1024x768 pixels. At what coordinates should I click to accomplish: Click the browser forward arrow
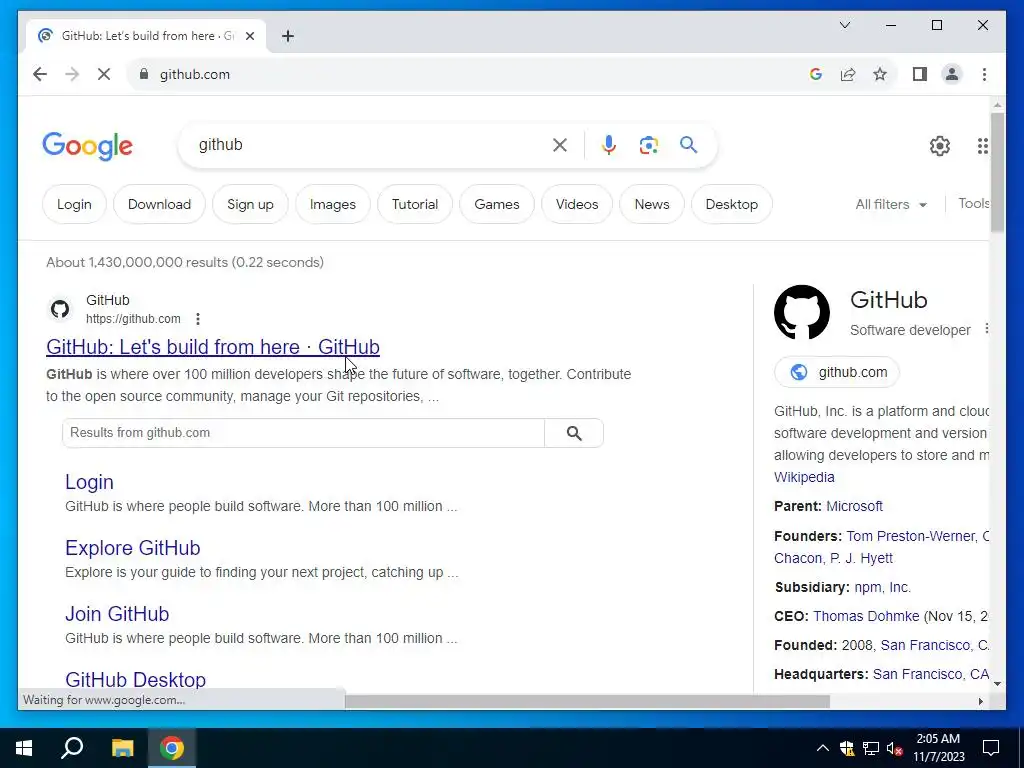(x=72, y=74)
